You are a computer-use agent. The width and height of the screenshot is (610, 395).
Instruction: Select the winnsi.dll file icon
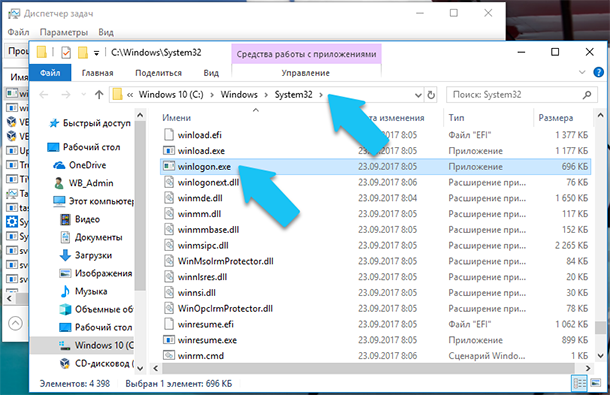pyautogui.click(x=168, y=293)
